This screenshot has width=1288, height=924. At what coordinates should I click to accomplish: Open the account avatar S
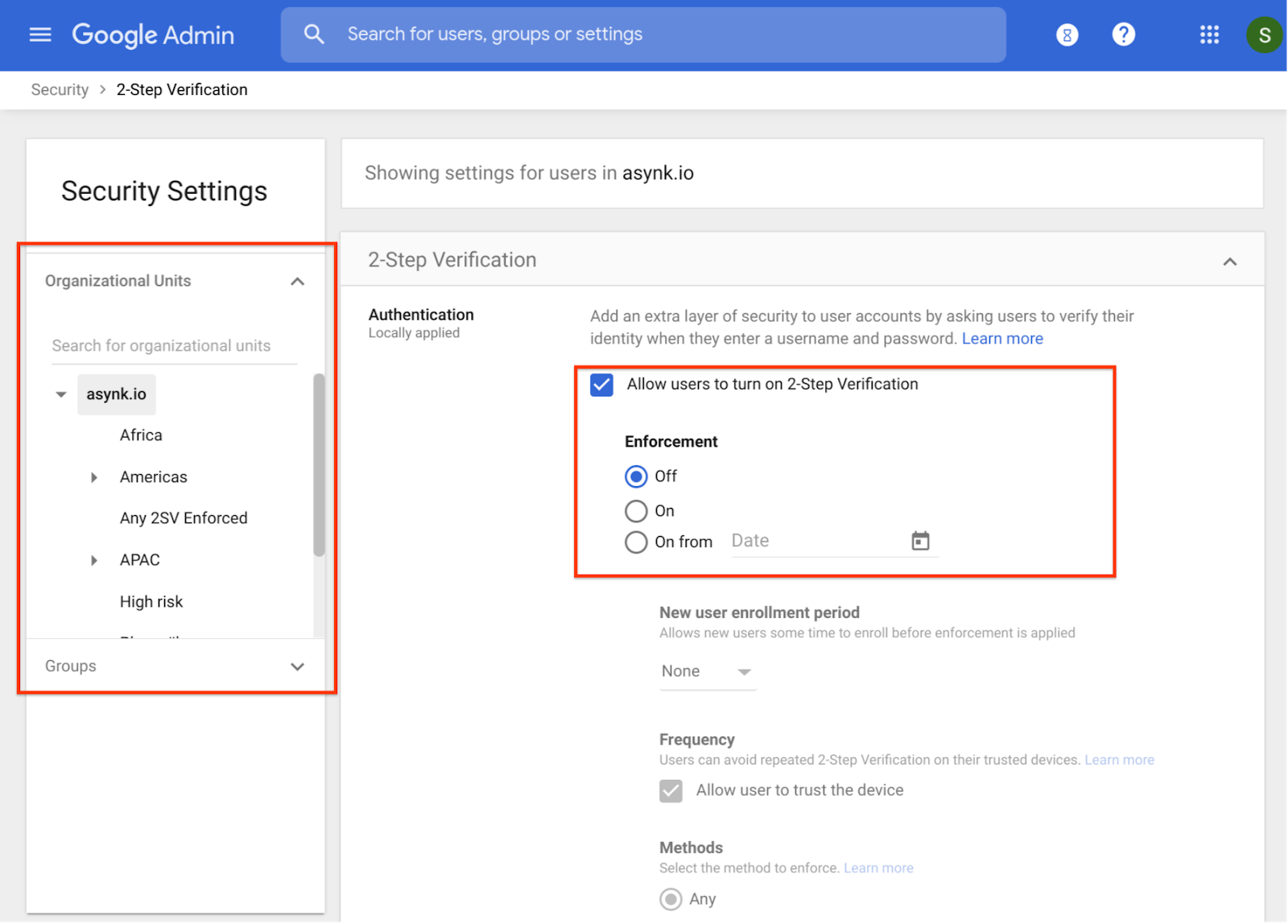pos(1264,35)
